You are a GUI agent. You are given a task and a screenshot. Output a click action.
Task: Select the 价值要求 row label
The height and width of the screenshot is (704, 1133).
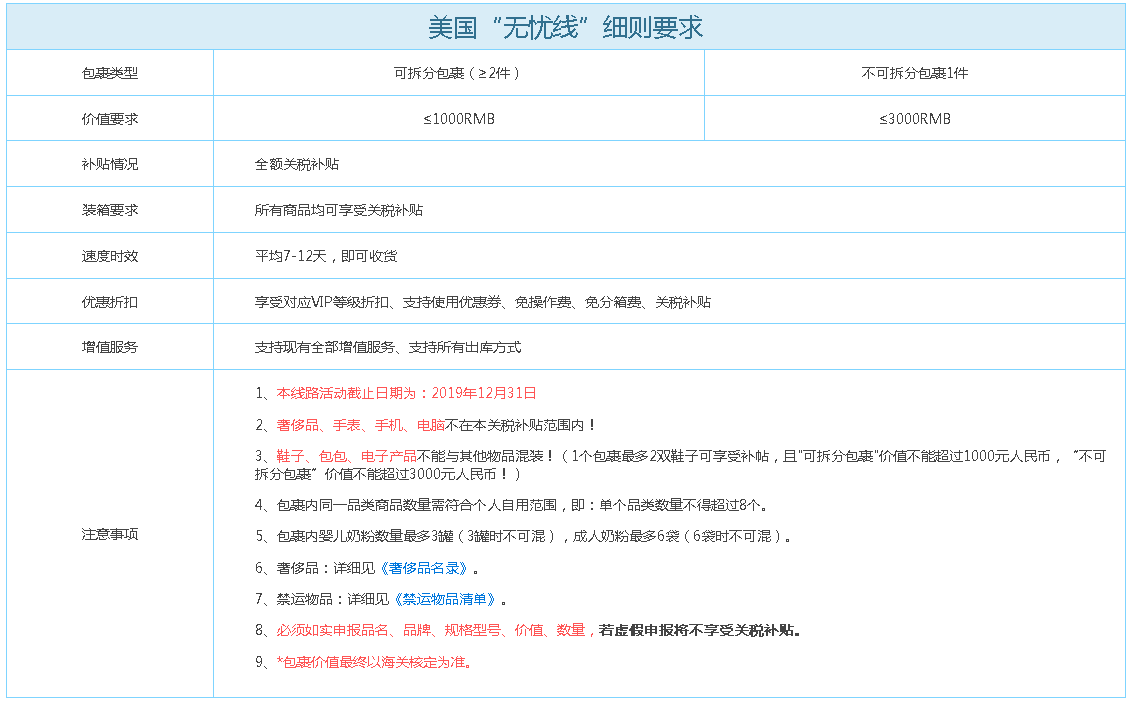pyautogui.click(x=110, y=119)
